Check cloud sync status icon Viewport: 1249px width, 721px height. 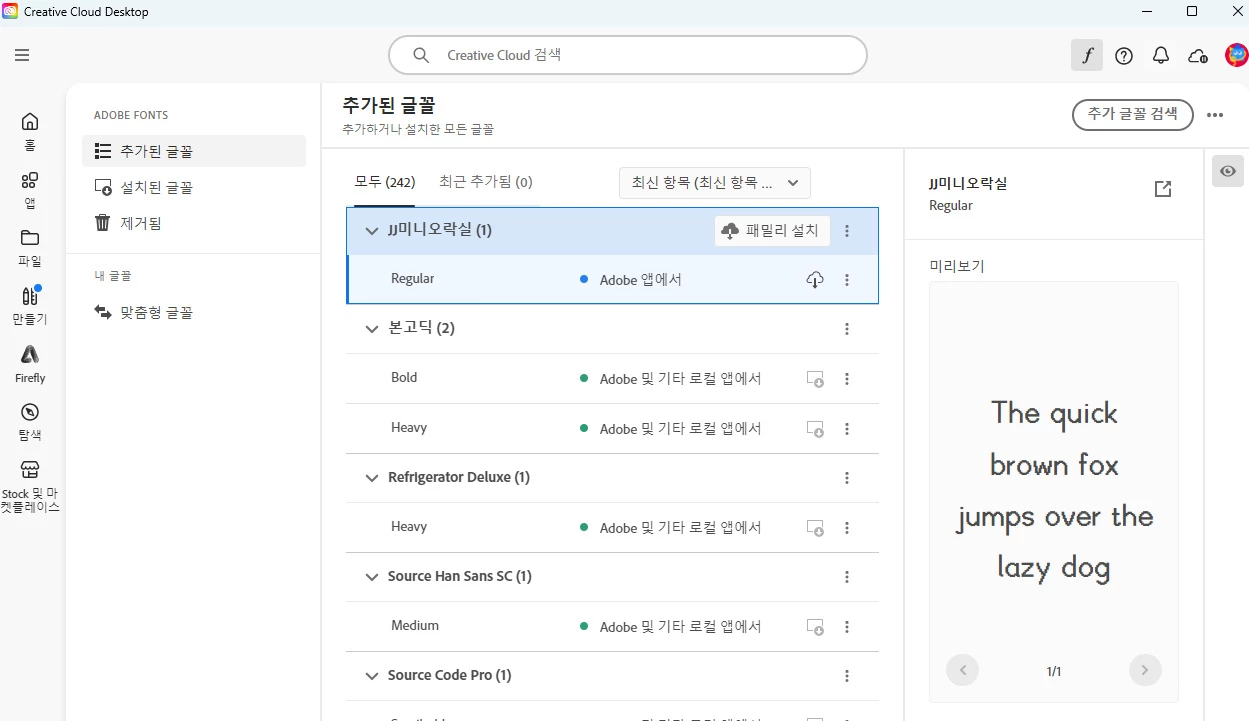[x=1198, y=56]
